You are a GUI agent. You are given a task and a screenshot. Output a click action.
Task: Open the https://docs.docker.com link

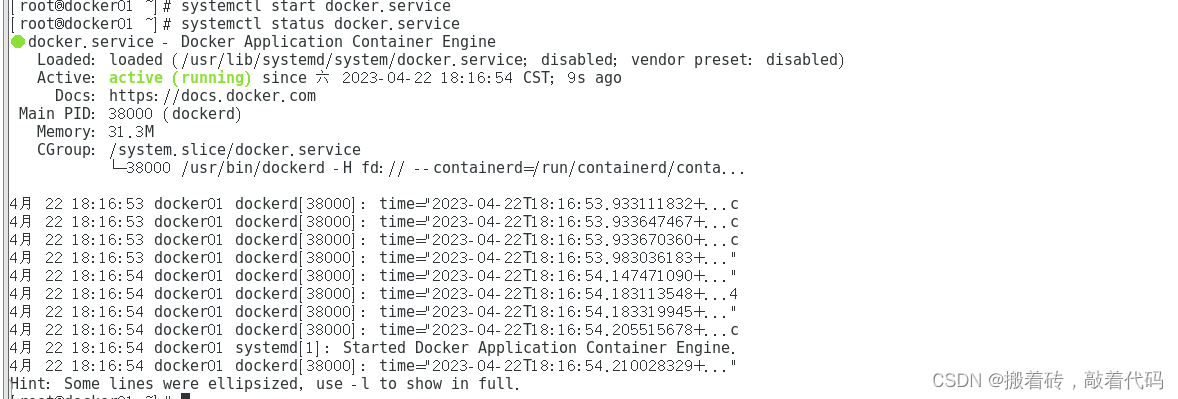(x=213, y=96)
